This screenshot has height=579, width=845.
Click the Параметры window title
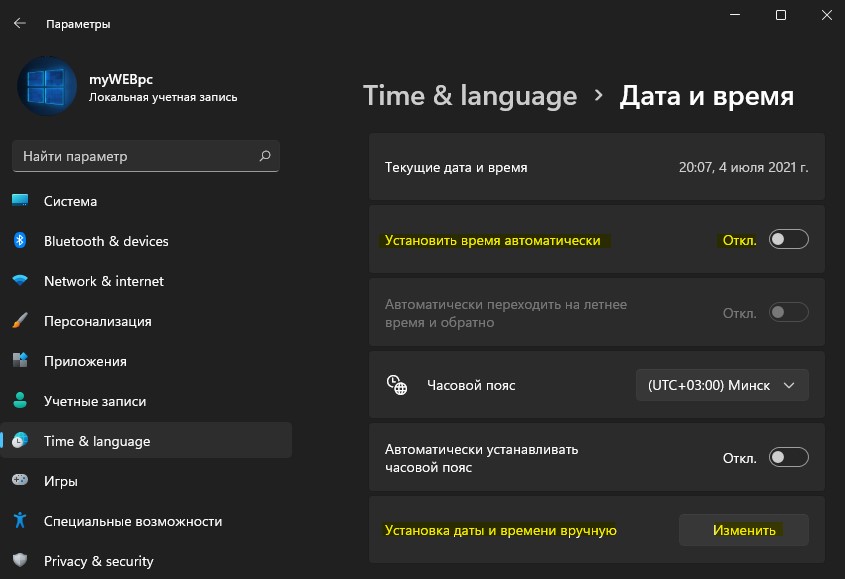tap(78, 24)
